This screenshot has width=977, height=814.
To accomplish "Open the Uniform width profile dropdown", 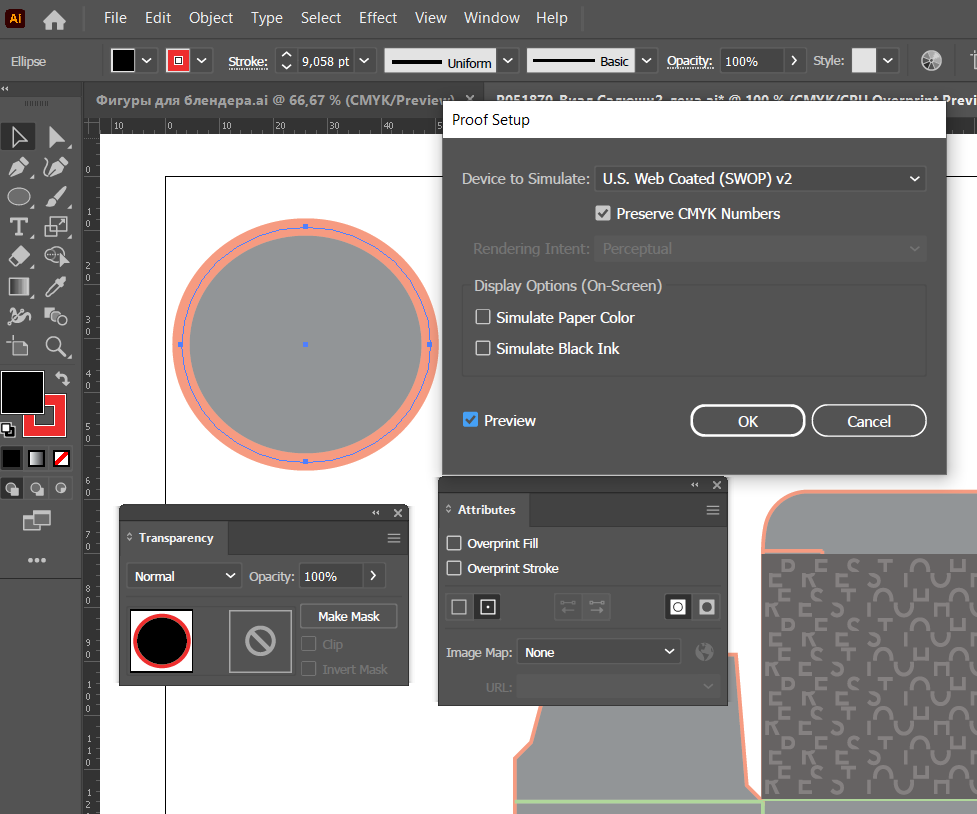I will click(x=508, y=61).
